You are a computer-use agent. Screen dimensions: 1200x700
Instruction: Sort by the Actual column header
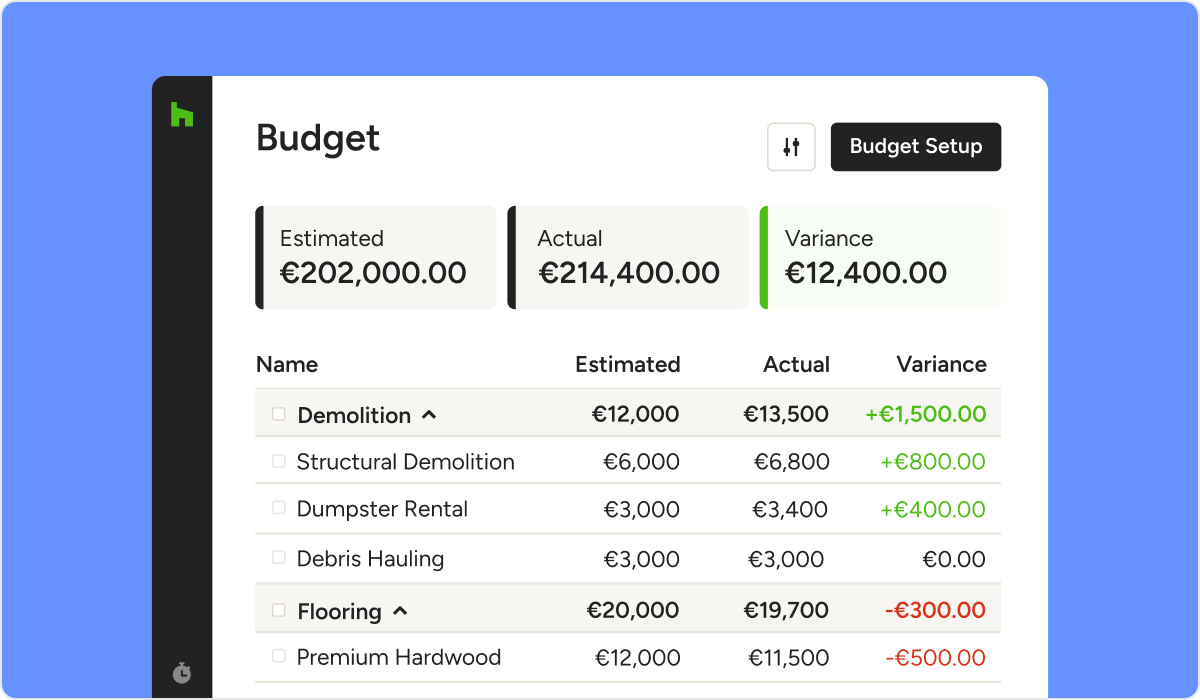tap(796, 365)
